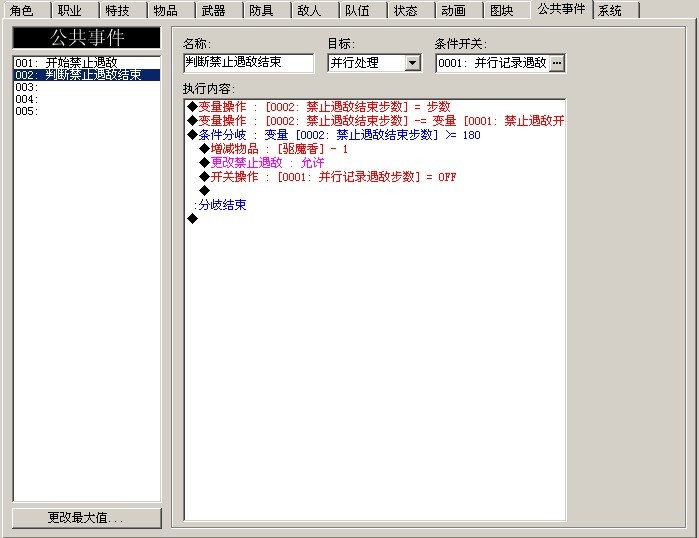
Task: Select the 物品 tab
Action: (170, 10)
